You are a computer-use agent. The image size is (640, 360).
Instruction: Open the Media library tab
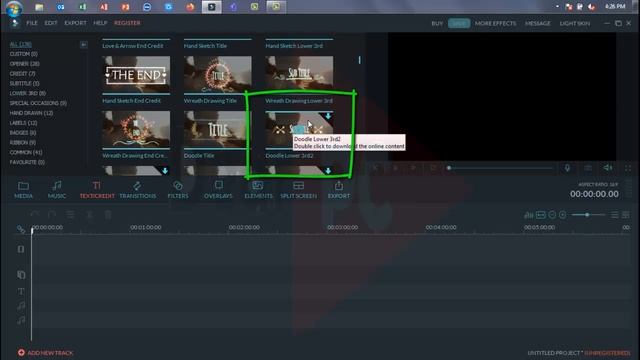pyautogui.click(x=23, y=190)
